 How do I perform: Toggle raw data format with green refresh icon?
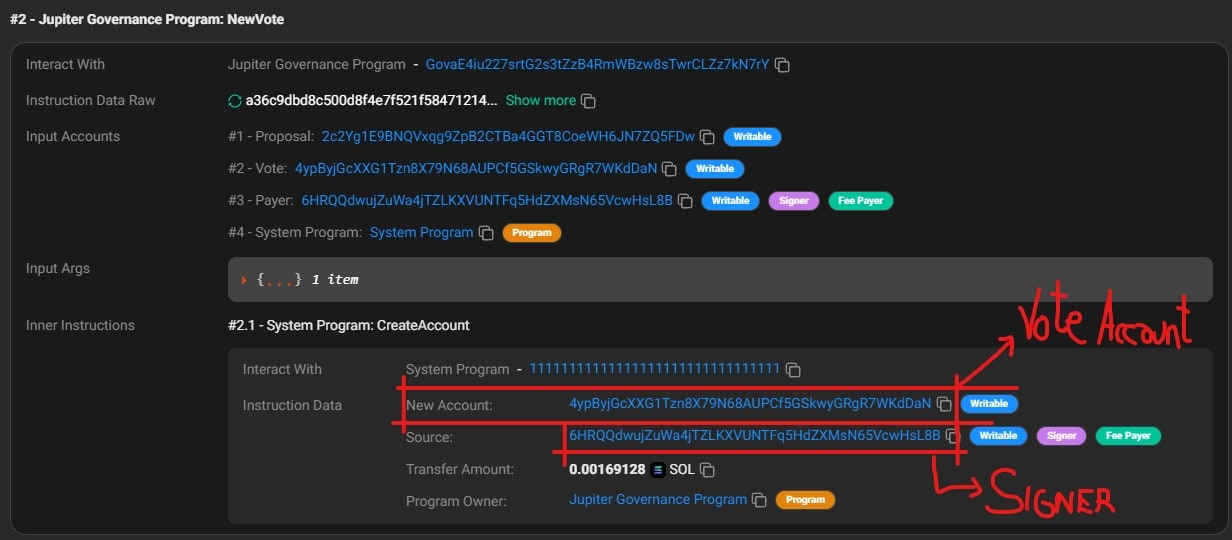[235, 101]
